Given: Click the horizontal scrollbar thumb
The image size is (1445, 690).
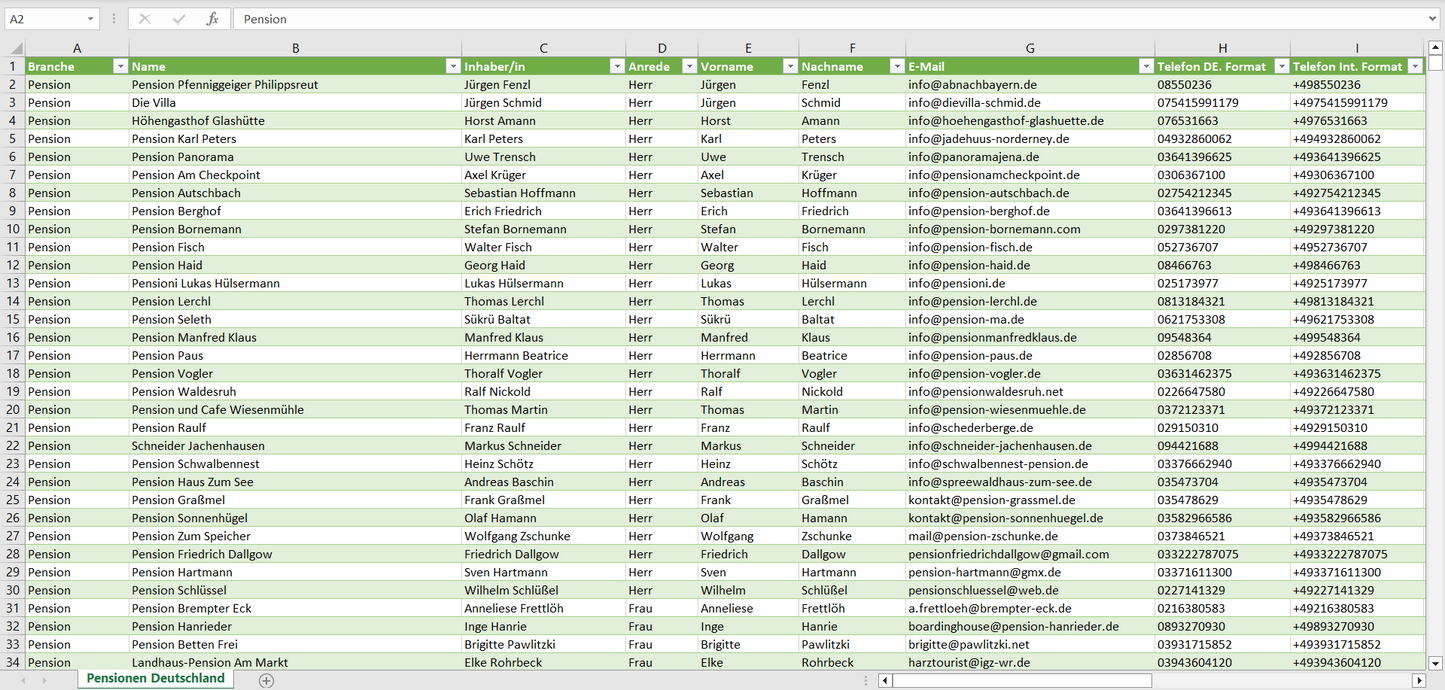Looking at the screenshot, I should [x=1020, y=680].
